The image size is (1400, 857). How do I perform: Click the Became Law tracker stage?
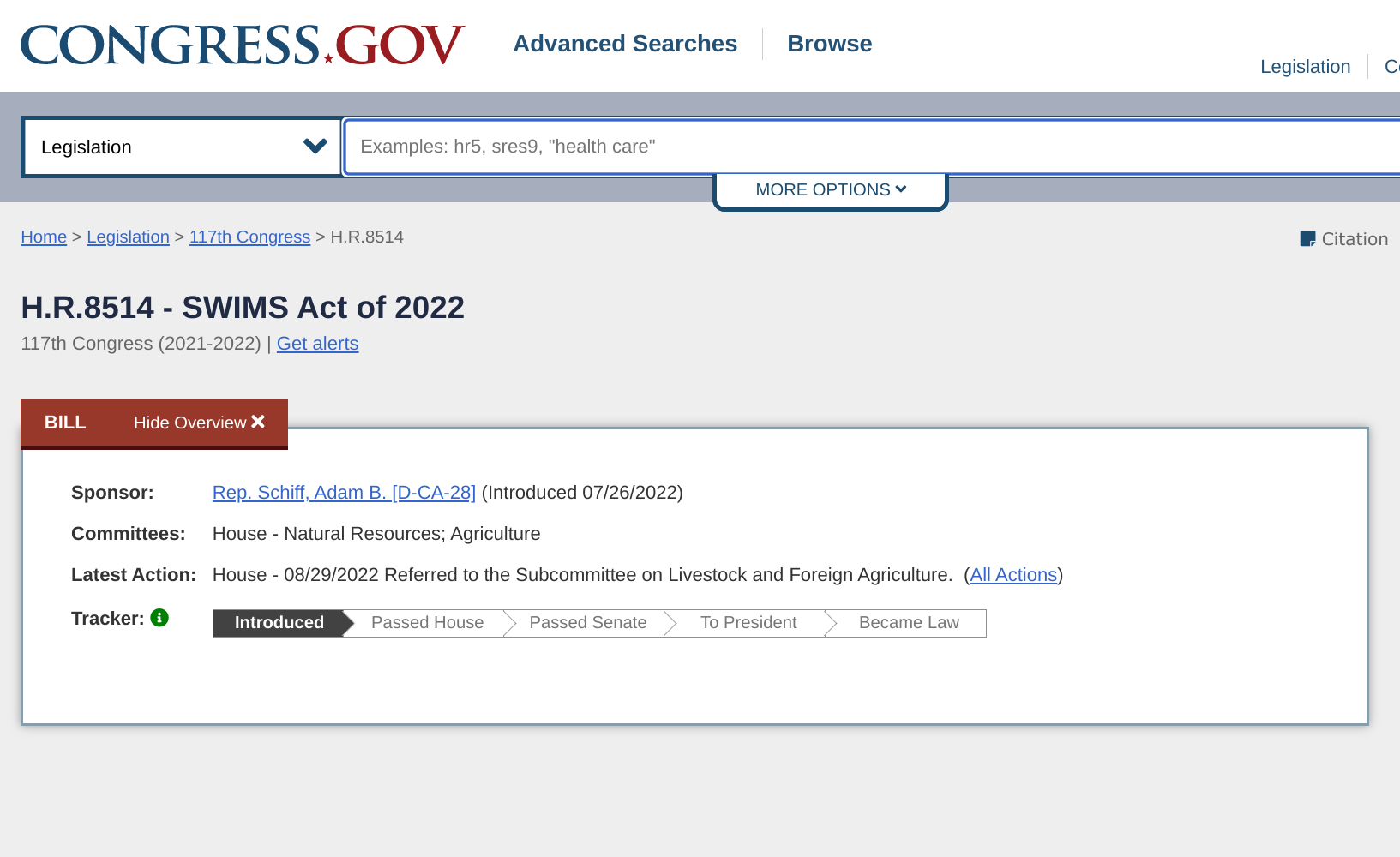(909, 623)
